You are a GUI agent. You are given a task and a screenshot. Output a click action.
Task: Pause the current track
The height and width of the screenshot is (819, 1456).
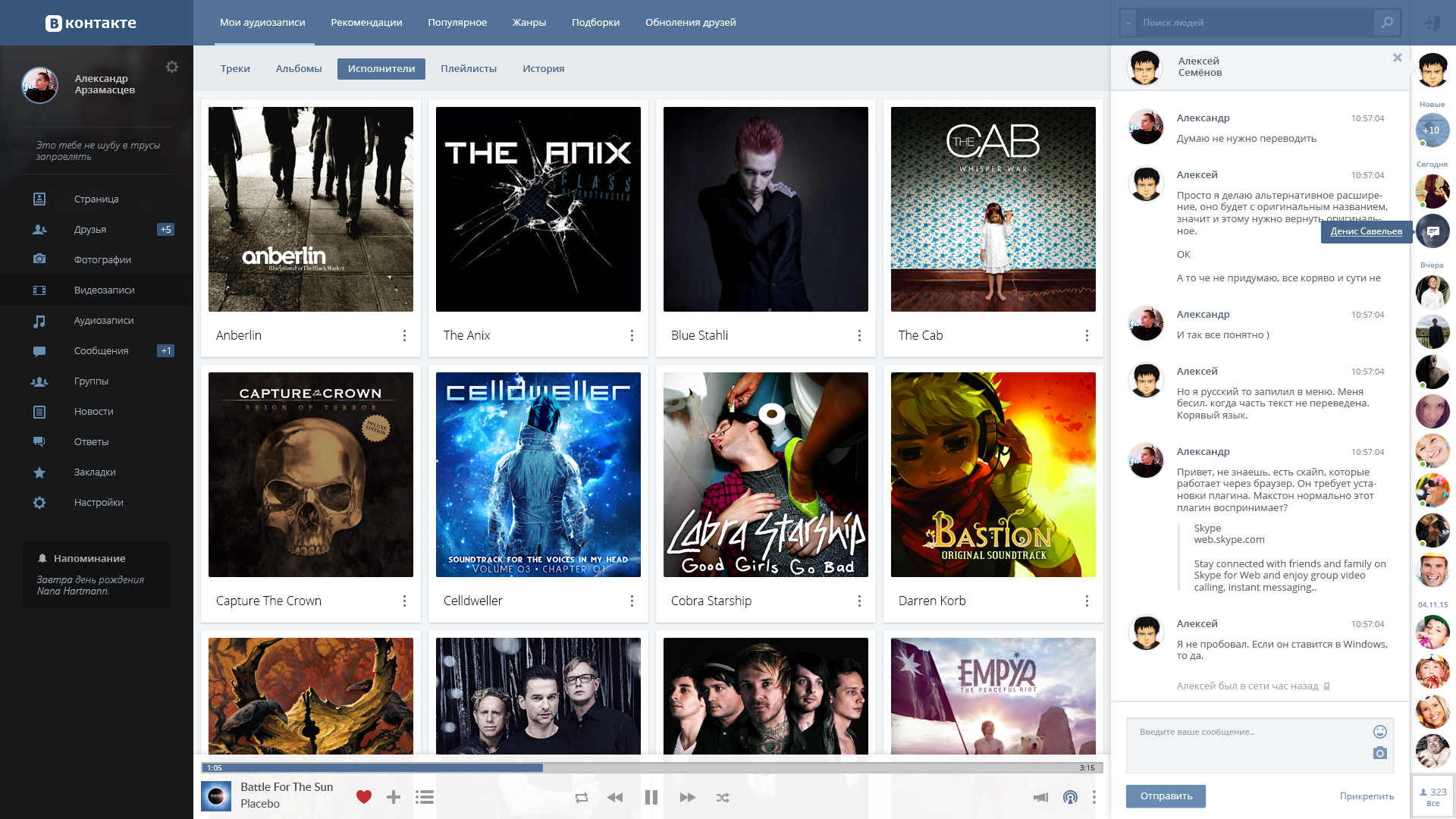[x=651, y=797]
